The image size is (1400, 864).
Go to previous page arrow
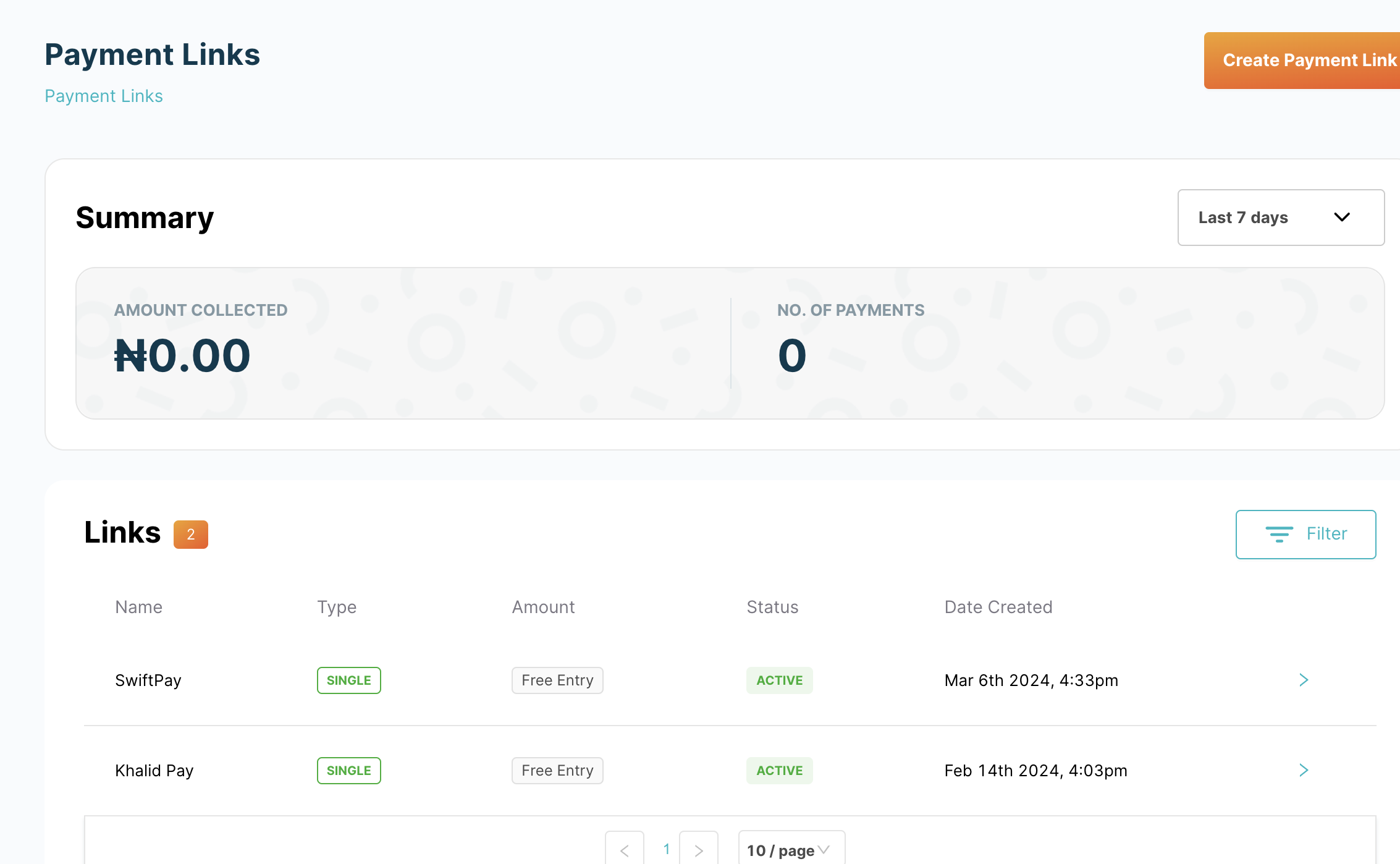click(624, 850)
